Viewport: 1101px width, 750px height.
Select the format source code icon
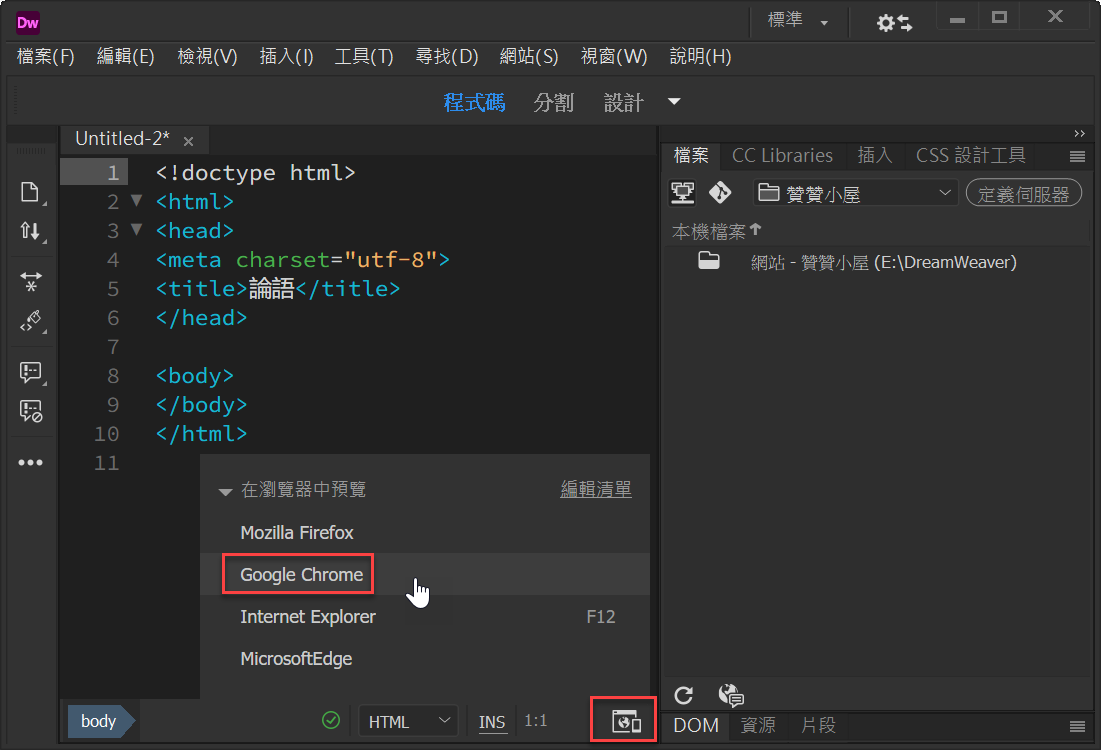30,322
